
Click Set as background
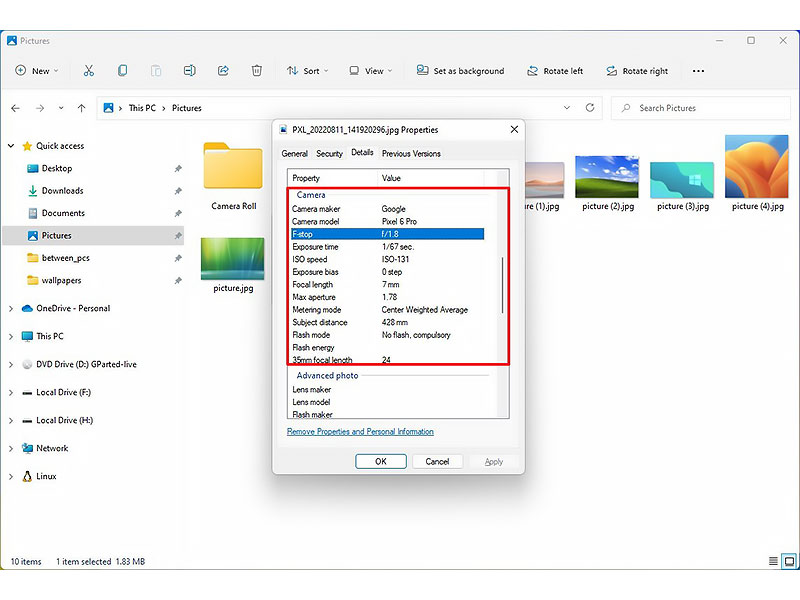[460, 71]
